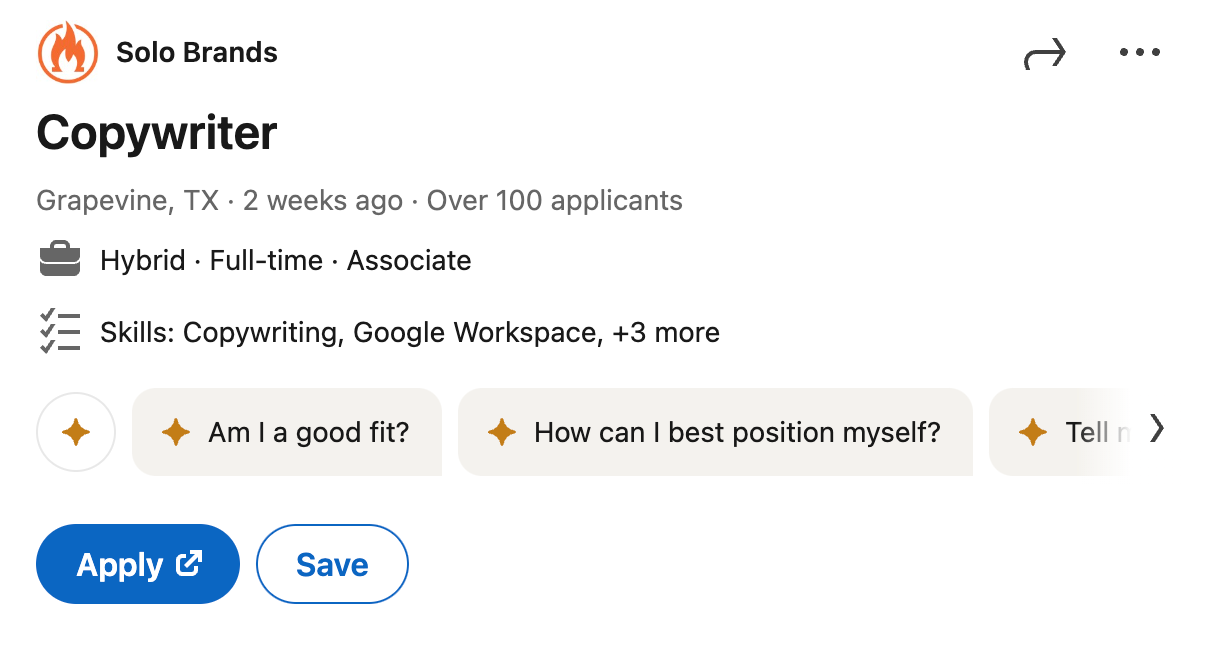The image size is (1228, 654).
Task: Select the circular AI sparkle icon
Action: point(75,432)
